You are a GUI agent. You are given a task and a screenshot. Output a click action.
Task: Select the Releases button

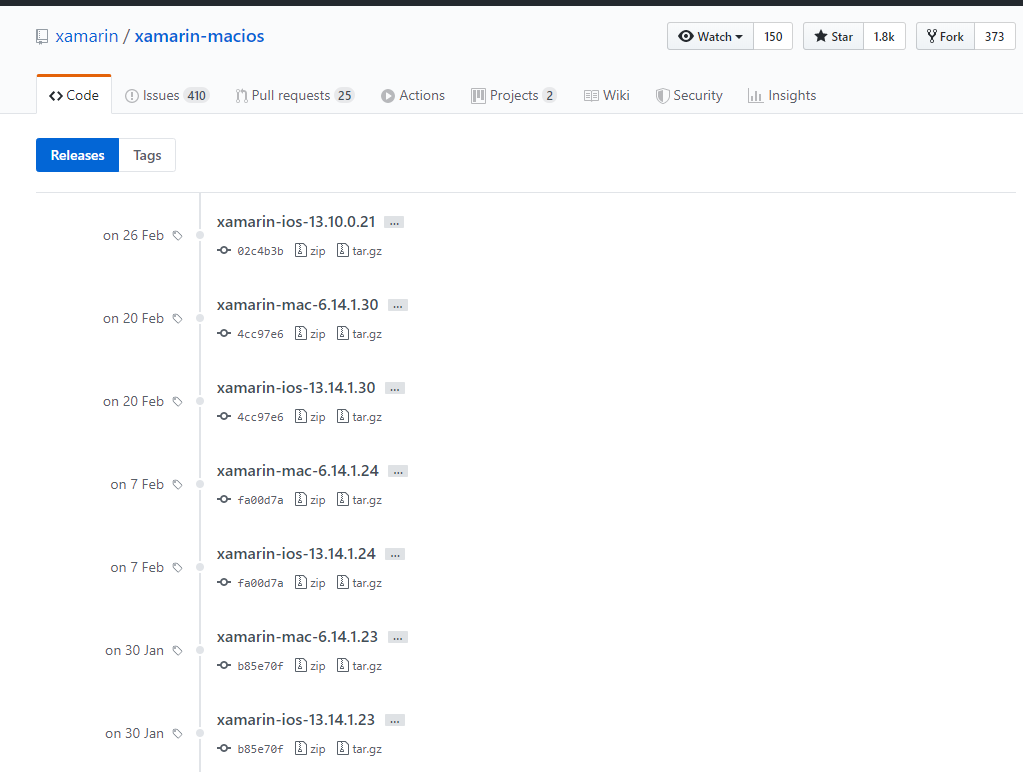[78, 155]
